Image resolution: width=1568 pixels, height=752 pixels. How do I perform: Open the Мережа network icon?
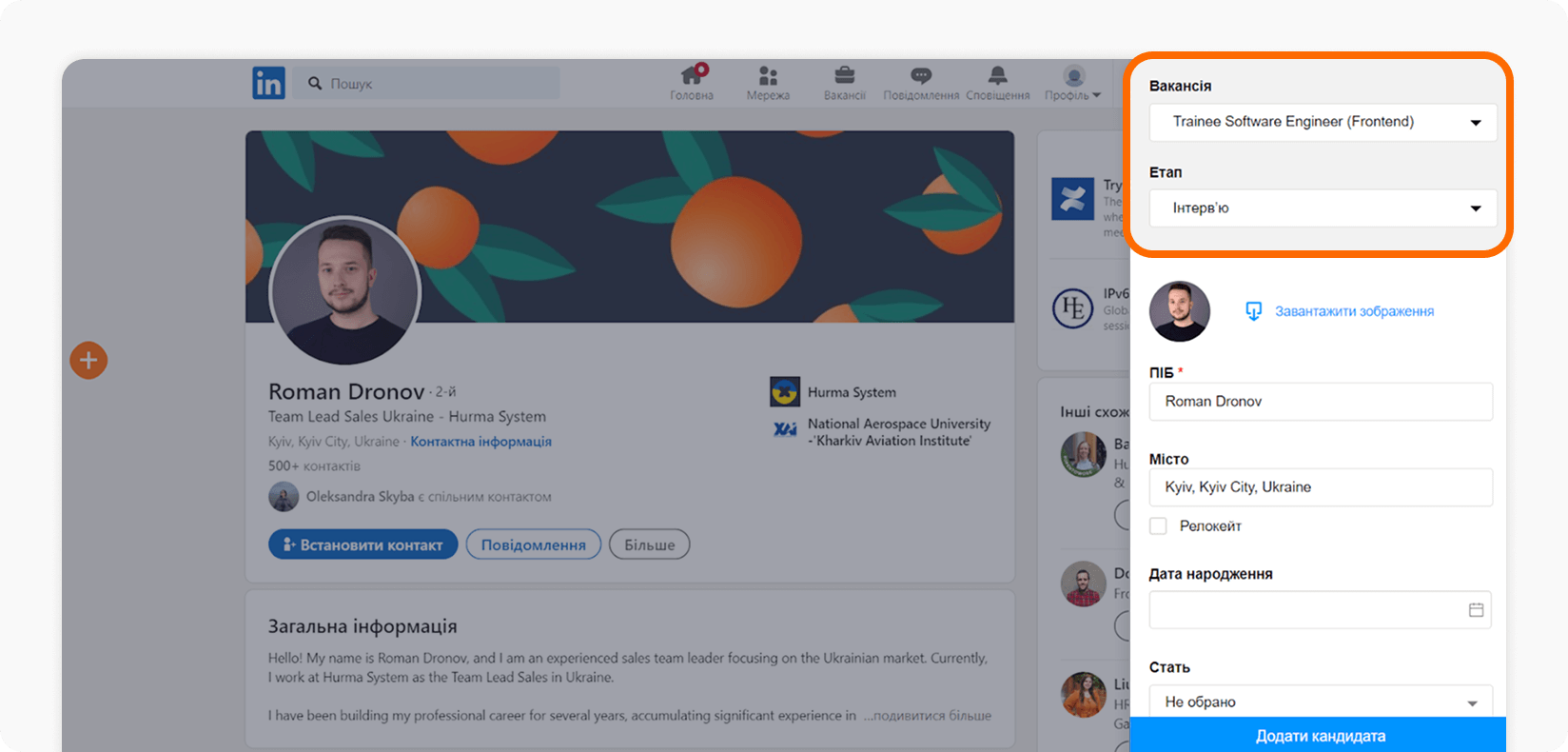tap(768, 76)
